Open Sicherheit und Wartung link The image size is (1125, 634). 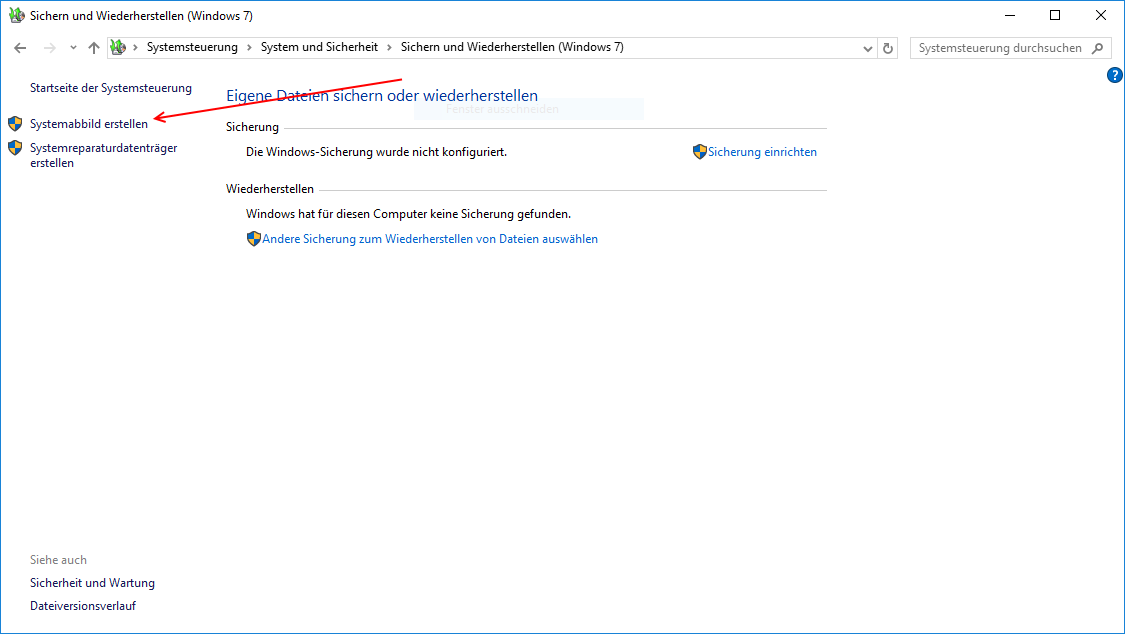tap(93, 583)
